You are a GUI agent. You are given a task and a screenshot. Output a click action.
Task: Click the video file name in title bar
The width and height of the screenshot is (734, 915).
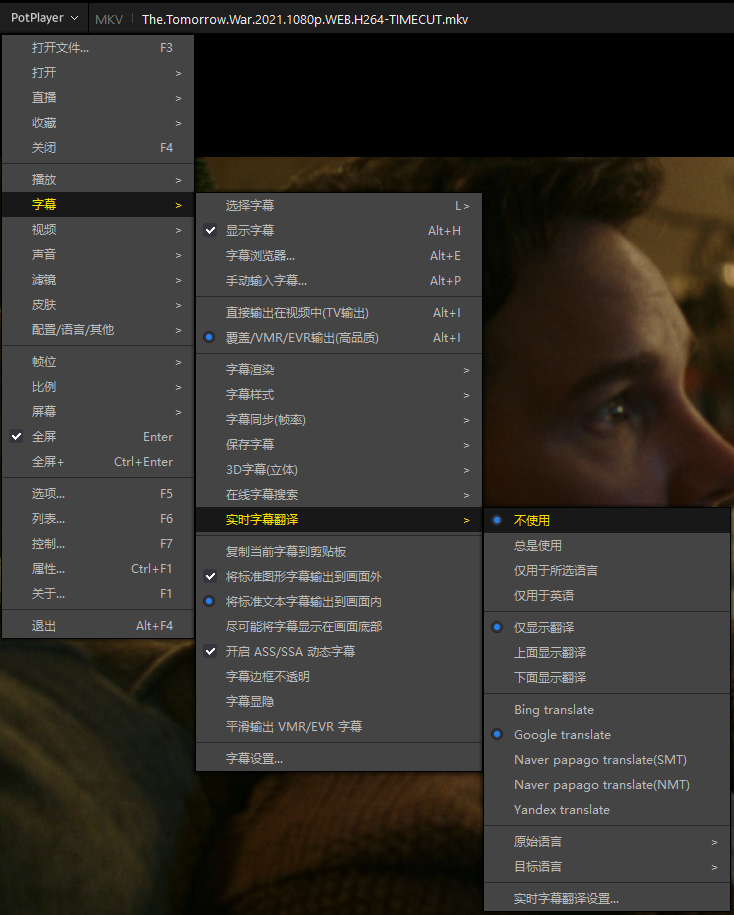click(x=304, y=19)
